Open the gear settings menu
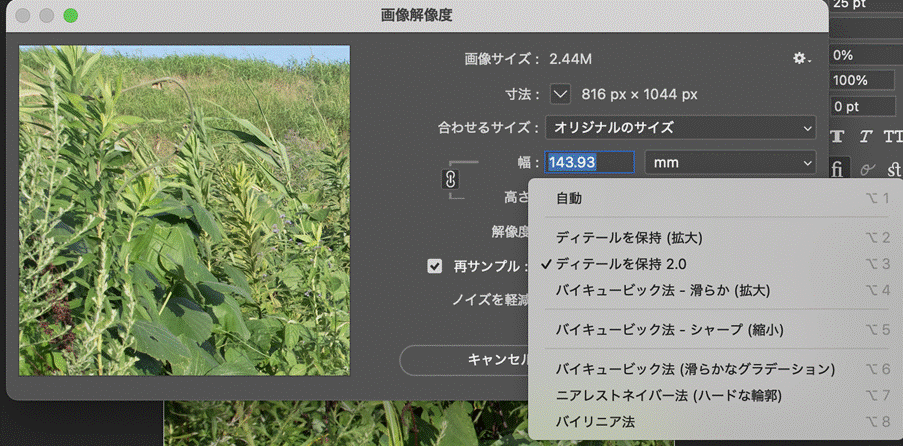This screenshot has height=446, width=903. 802,58
